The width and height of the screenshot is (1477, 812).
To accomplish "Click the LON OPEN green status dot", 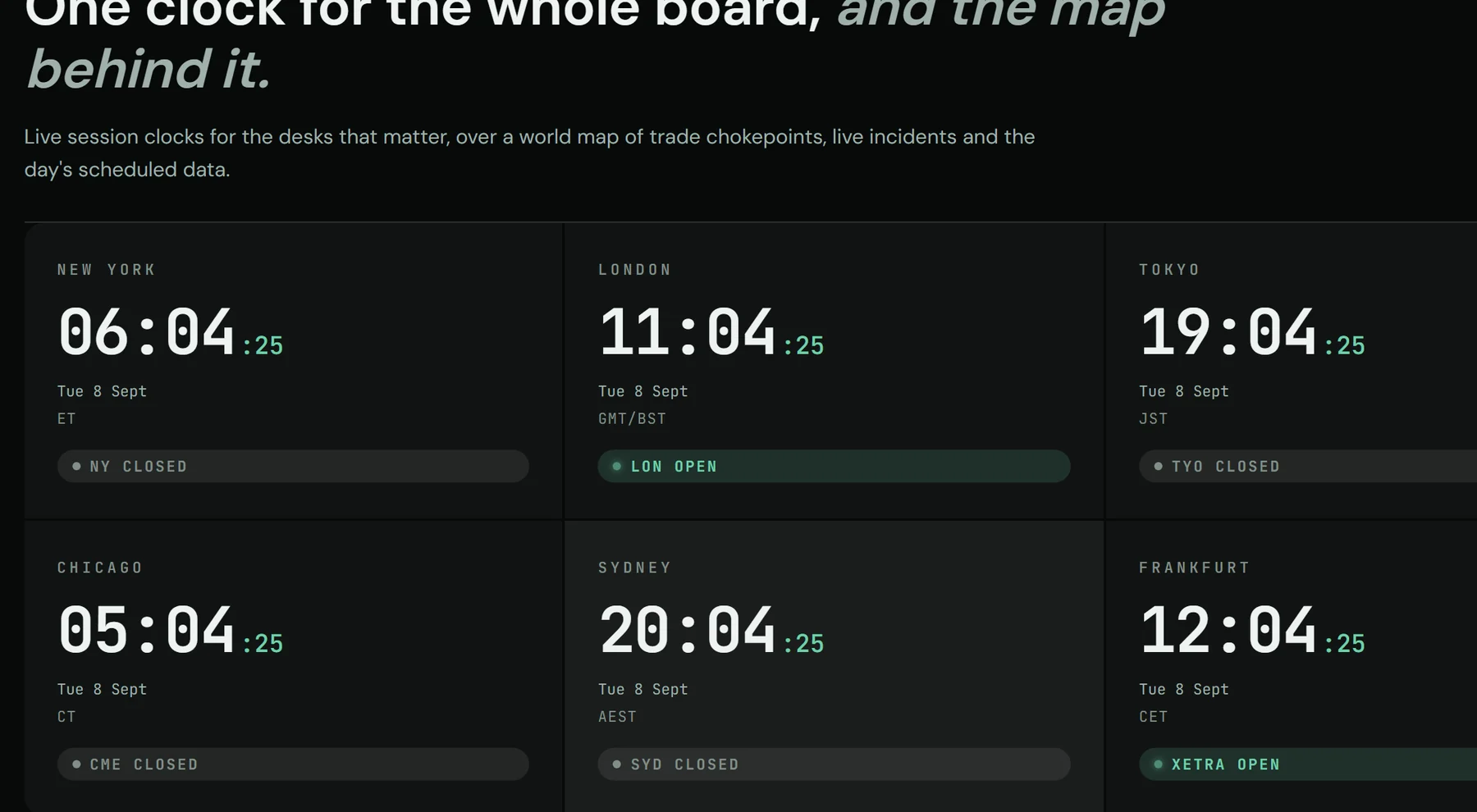I will (x=617, y=466).
